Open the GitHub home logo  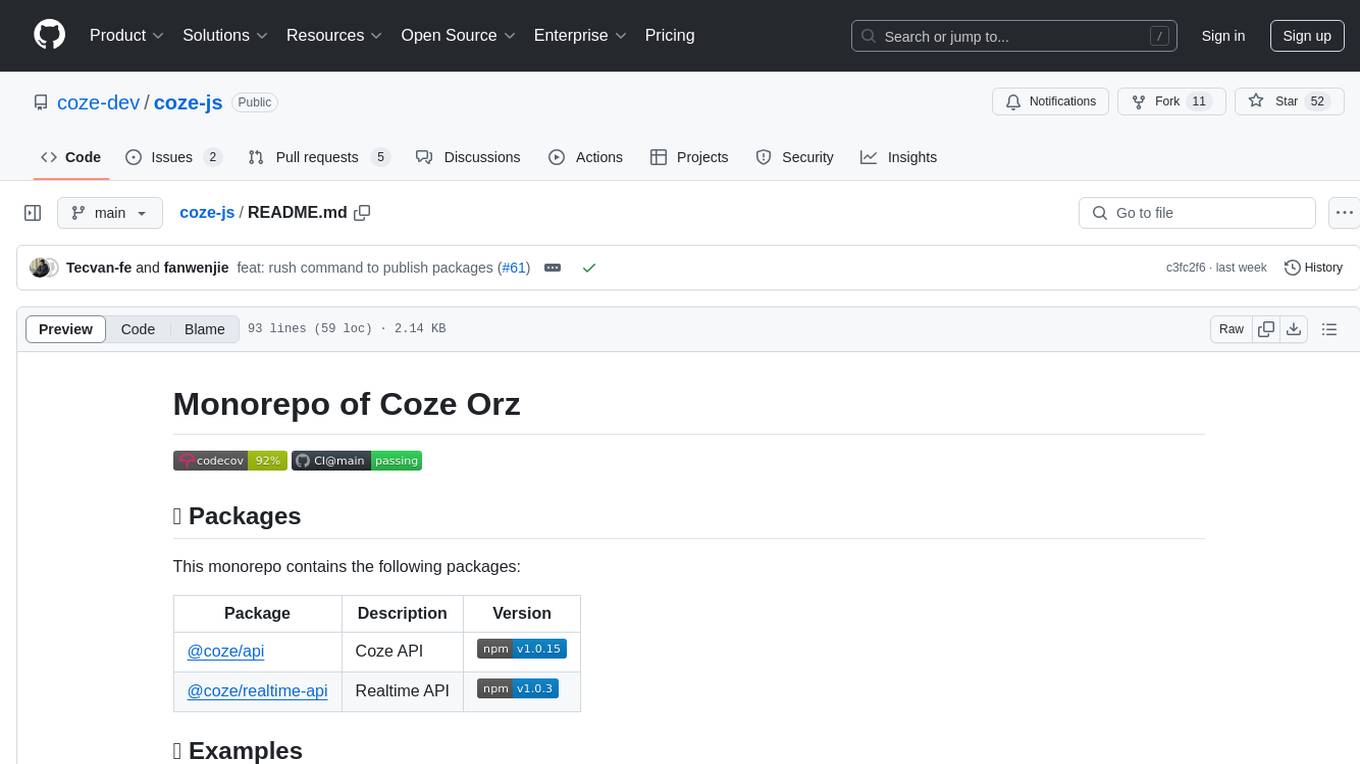(x=49, y=35)
